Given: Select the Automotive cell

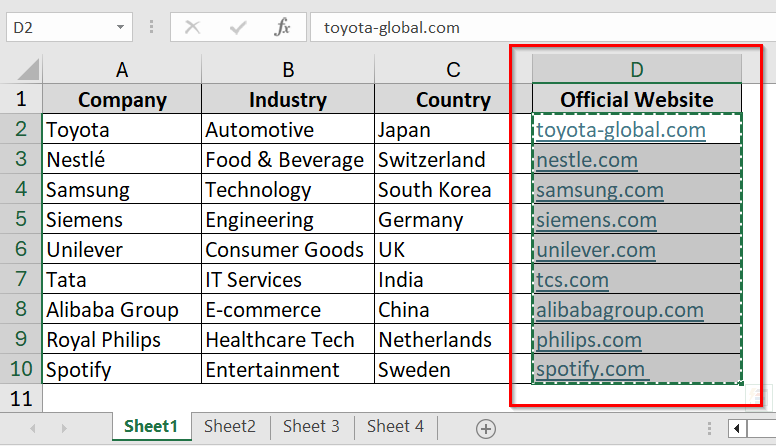Looking at the screenshot, I should click(x=288, y=129).
